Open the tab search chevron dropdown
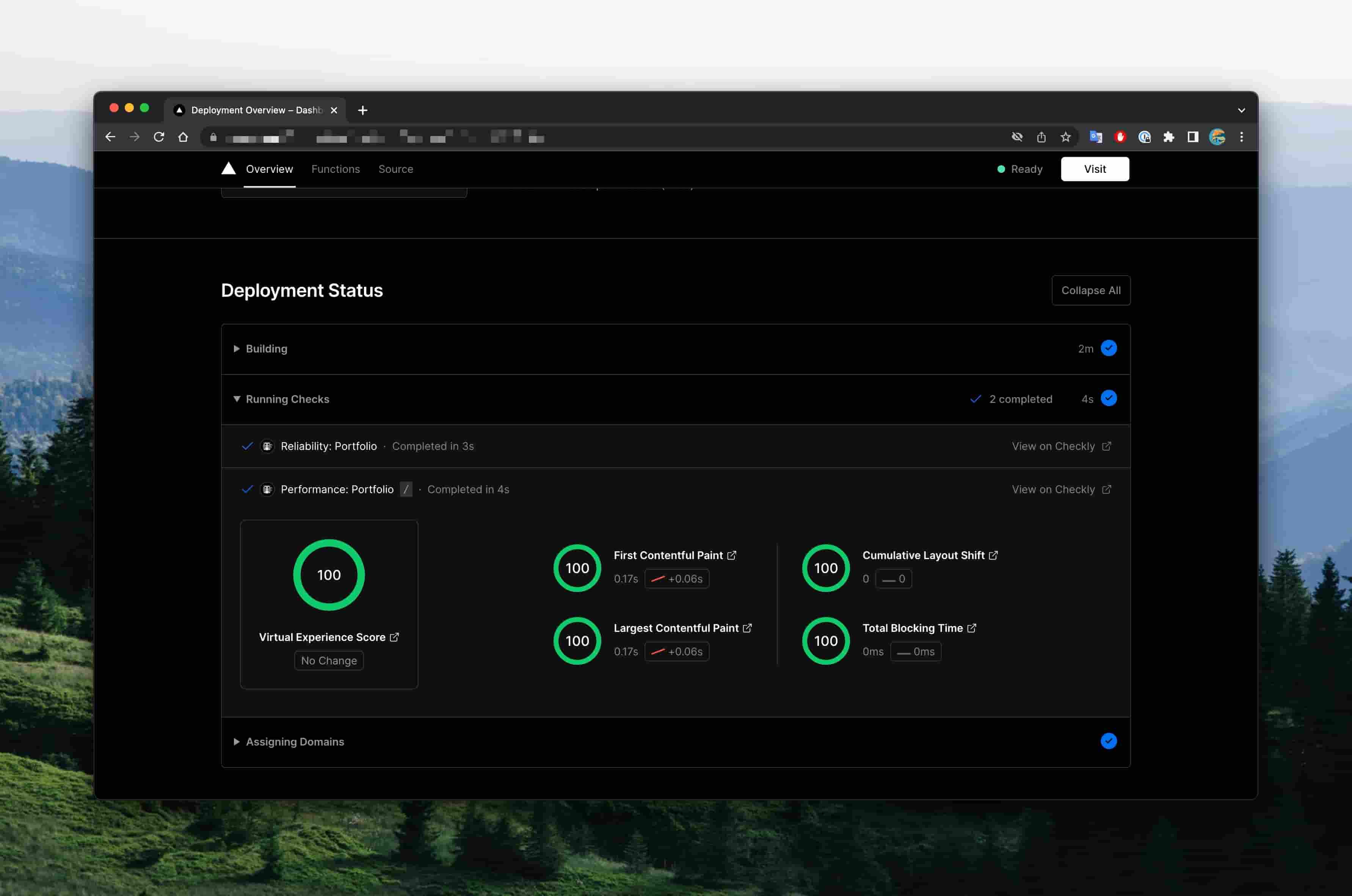The height and width of the screenshot is (896, 1352). point(1241,110)
